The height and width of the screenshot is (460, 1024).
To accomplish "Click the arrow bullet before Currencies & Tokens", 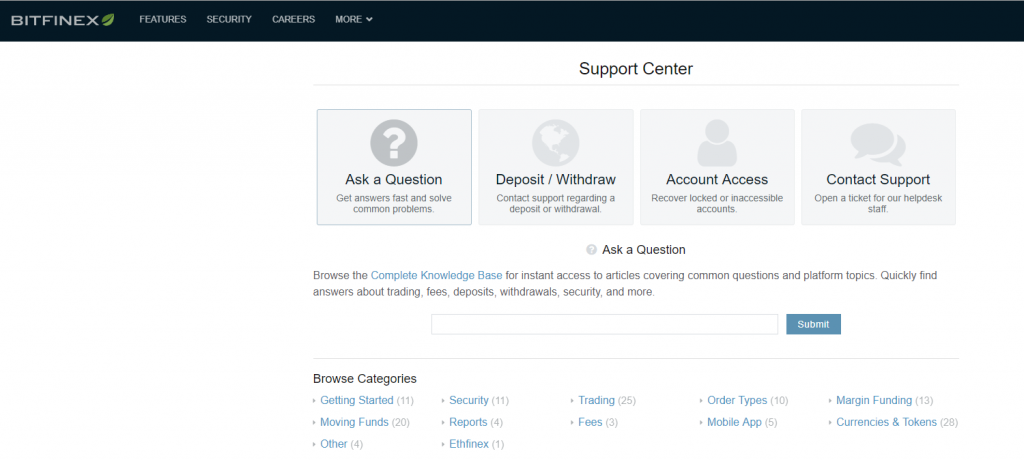I will (830, 423).
